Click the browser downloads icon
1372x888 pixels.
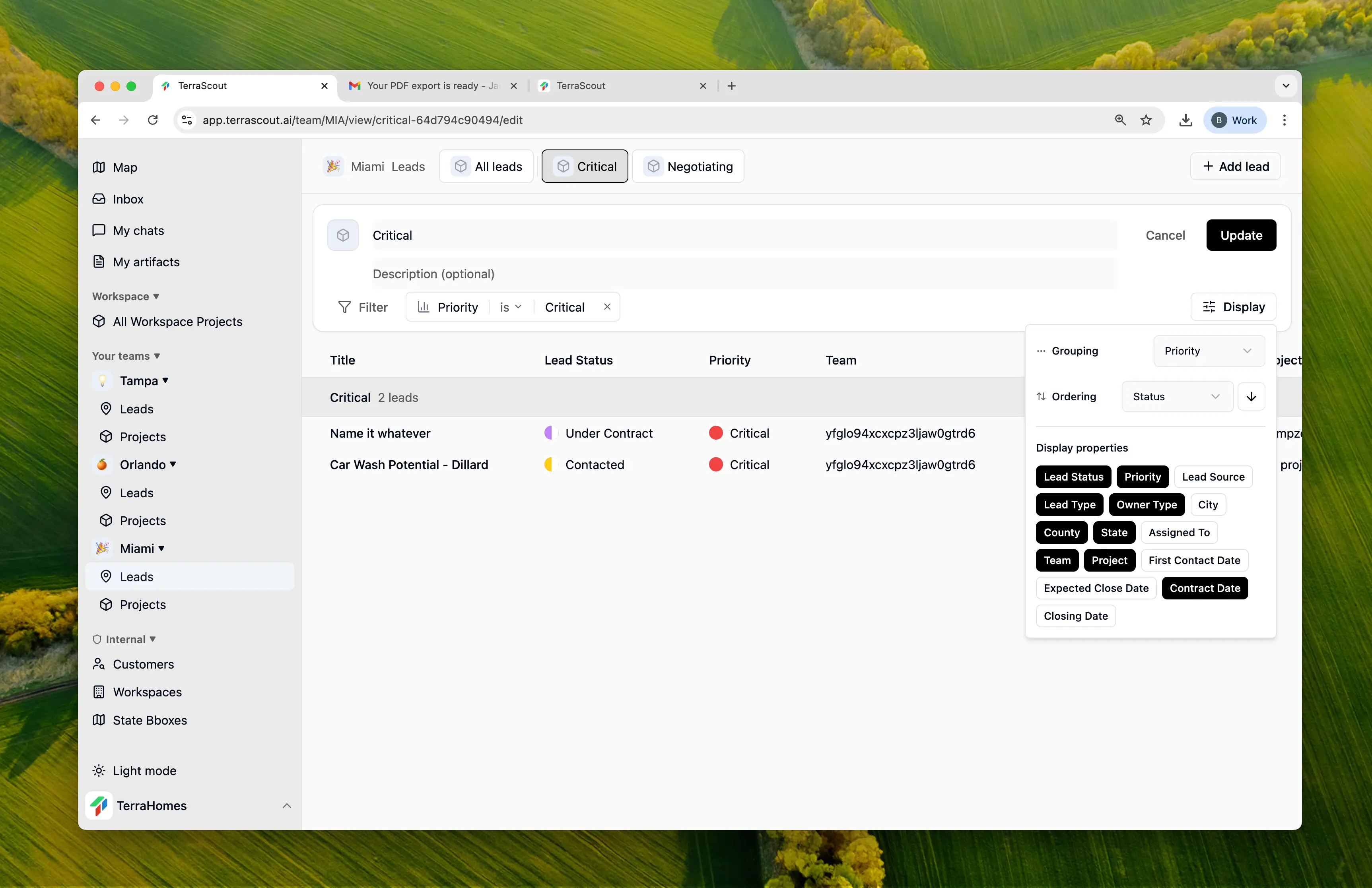point(1185,120)
